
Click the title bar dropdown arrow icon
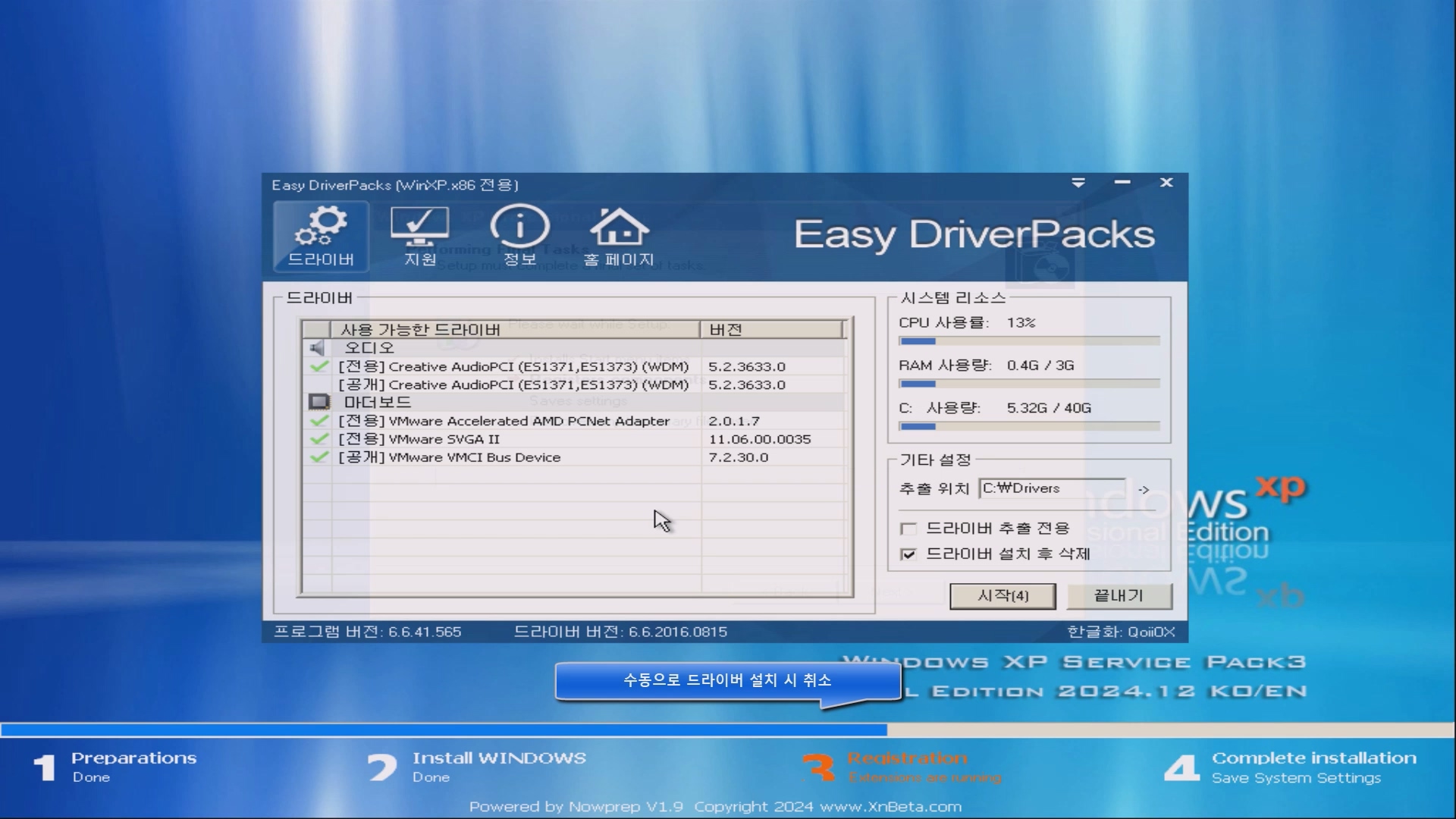point(1078,183)
